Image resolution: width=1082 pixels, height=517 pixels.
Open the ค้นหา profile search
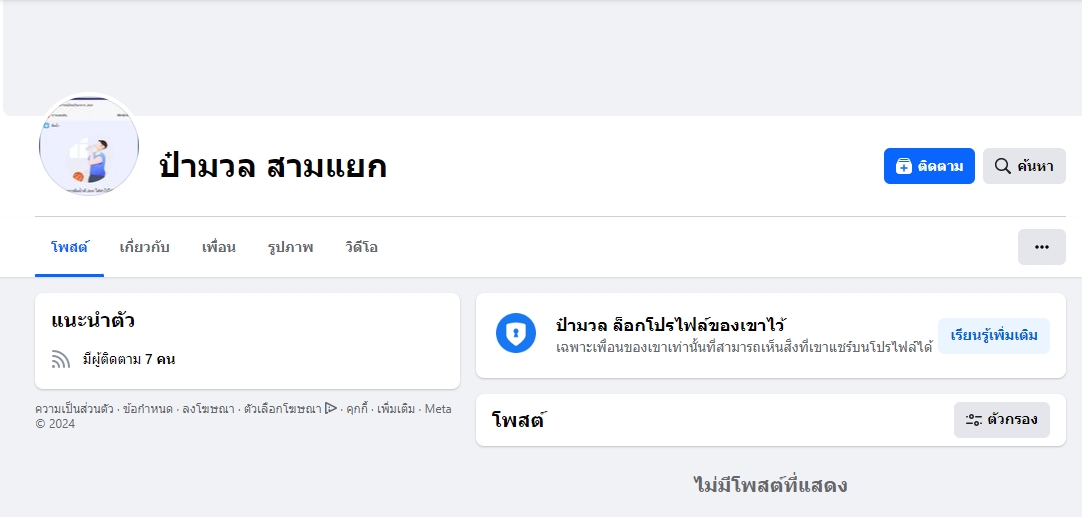(1023, 166)
